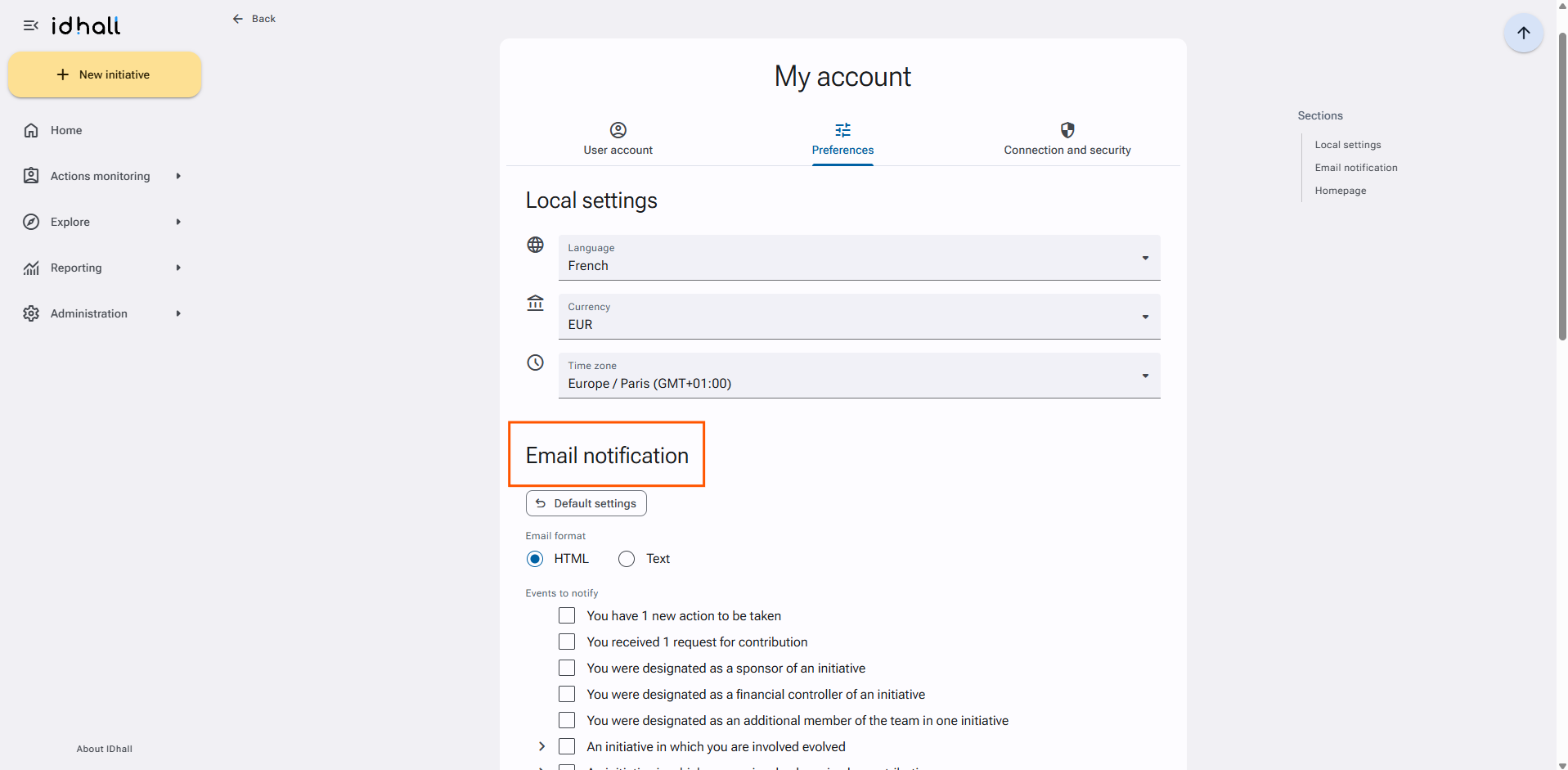
Task: Click the 'My account' heading
Action: (842, 77)
